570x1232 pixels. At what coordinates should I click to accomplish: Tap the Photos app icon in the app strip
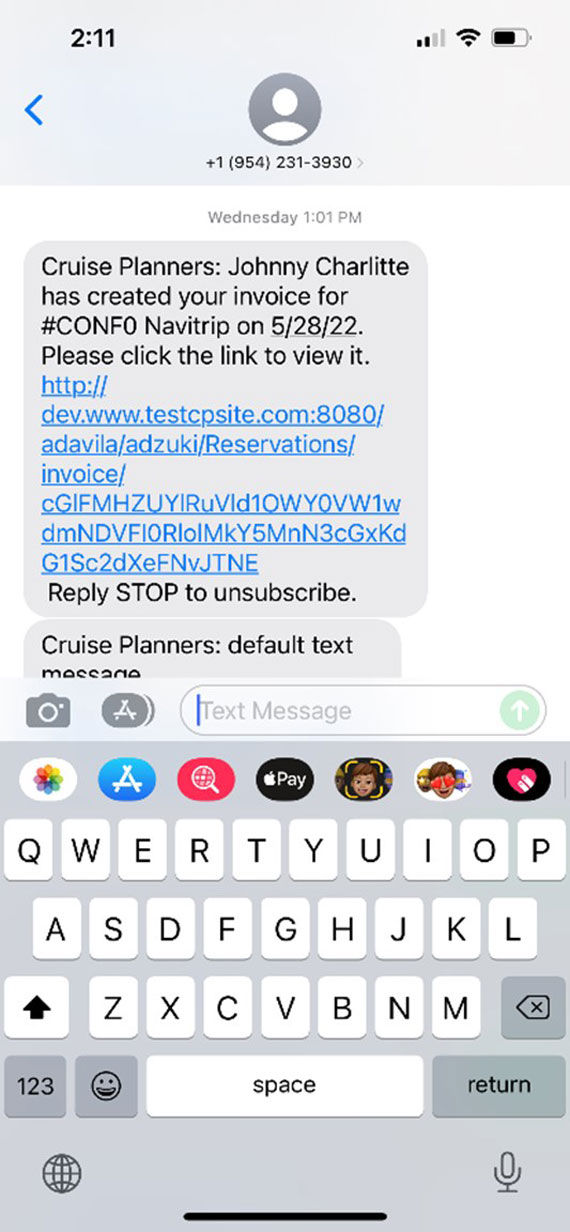coord(48,779)
